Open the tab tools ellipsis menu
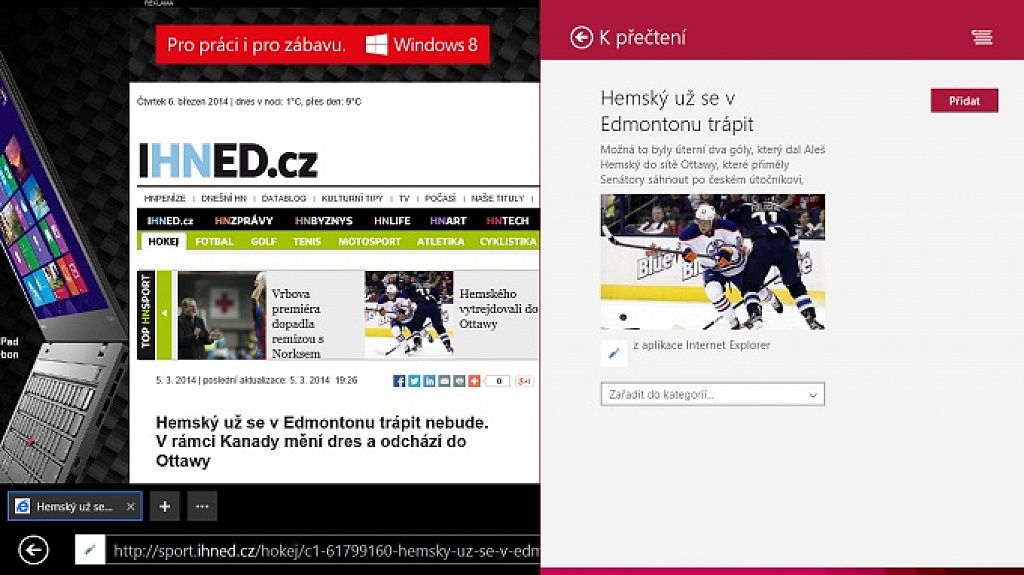 (x=202, y=506)
